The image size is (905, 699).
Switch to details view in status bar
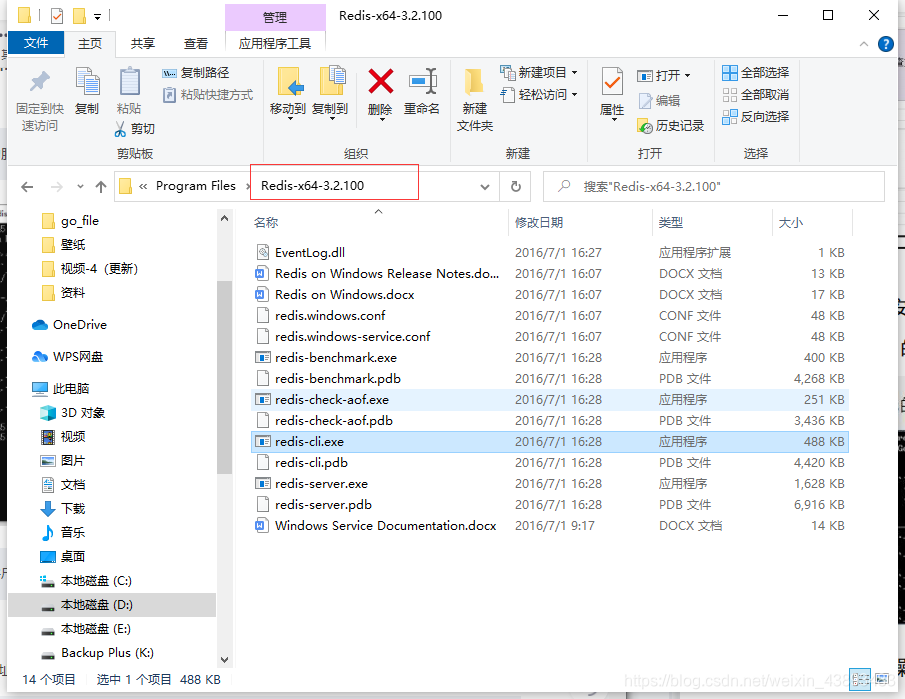point(860,679)
